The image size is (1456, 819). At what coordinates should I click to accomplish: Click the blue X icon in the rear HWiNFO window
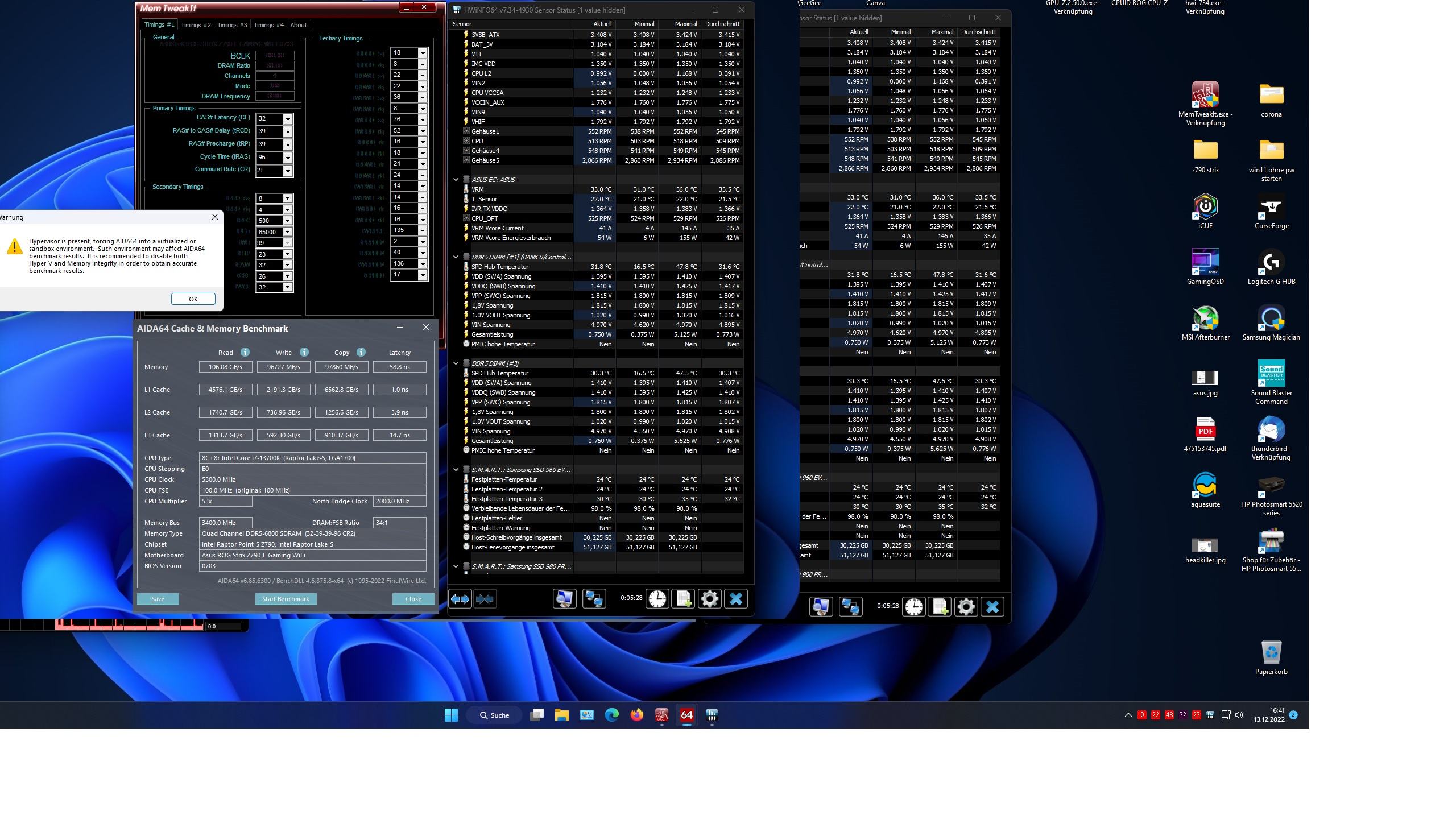(992, 607)
